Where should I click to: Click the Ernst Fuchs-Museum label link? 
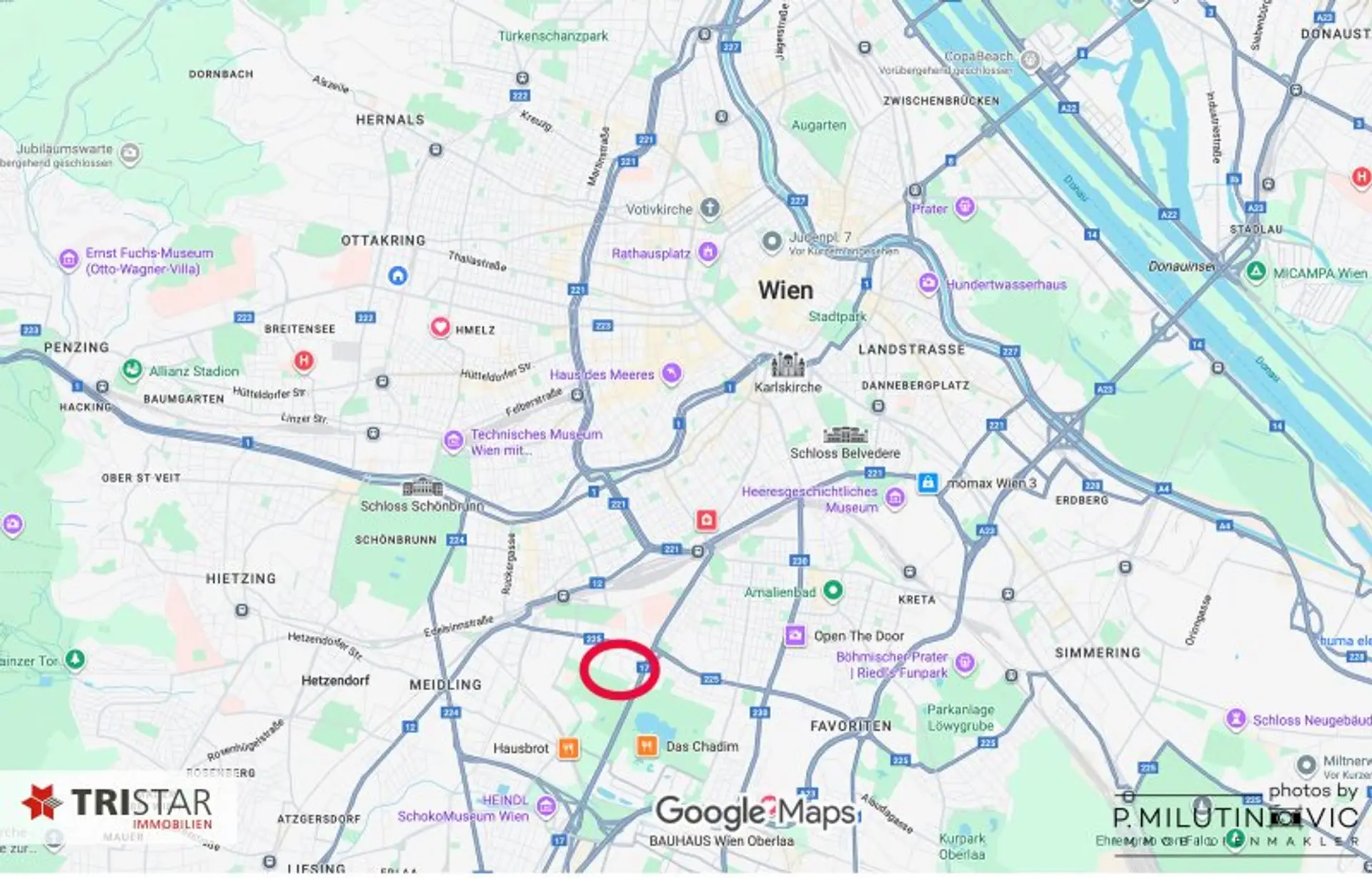[x=149, y=261]
